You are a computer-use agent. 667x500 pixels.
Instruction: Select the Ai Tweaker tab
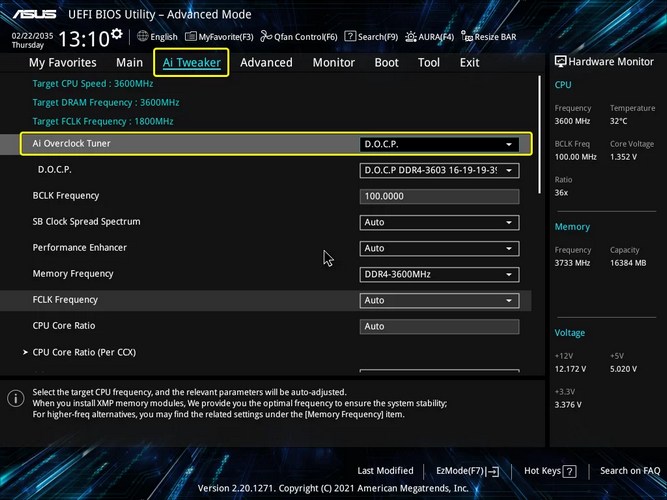coord(191,63)
